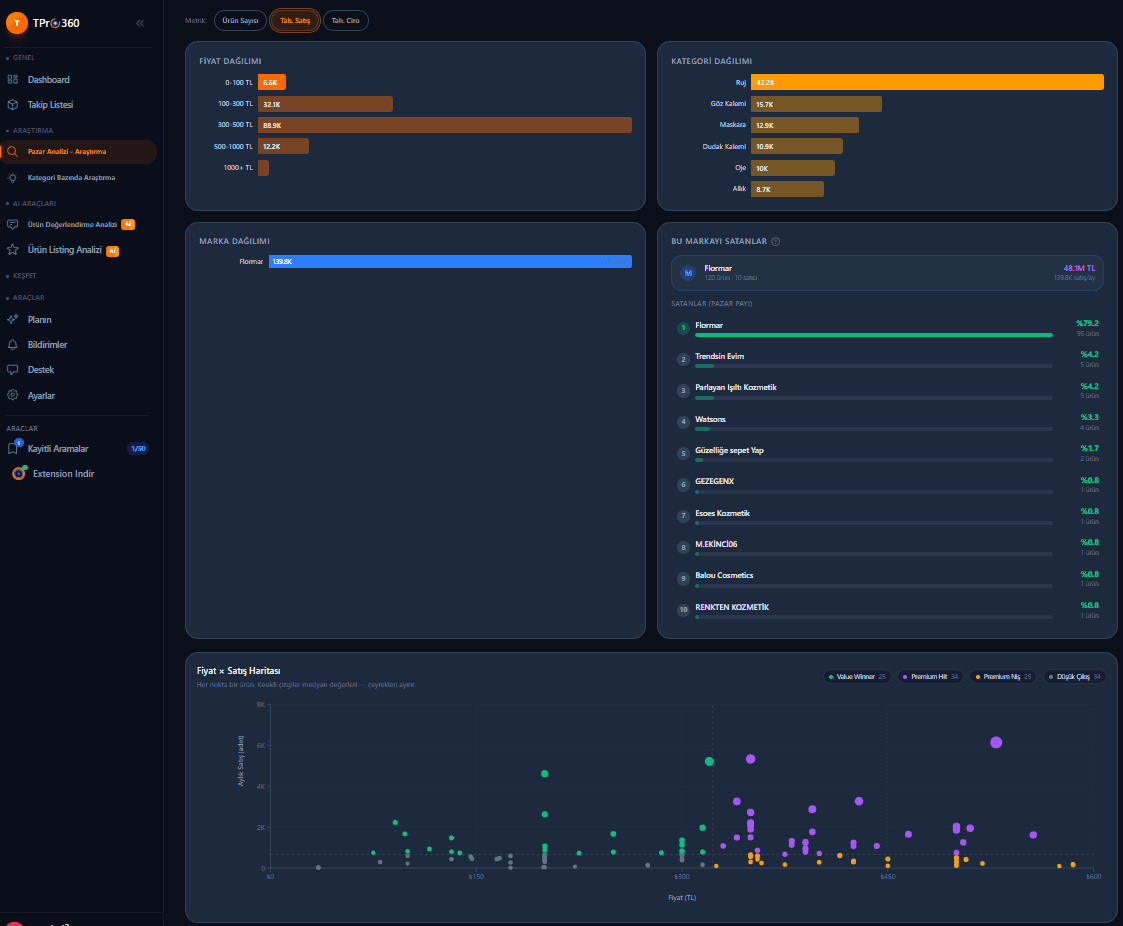Click the Takip Listesi box icon
This screenshot has height=926, width=1123.
coord(13,105)
